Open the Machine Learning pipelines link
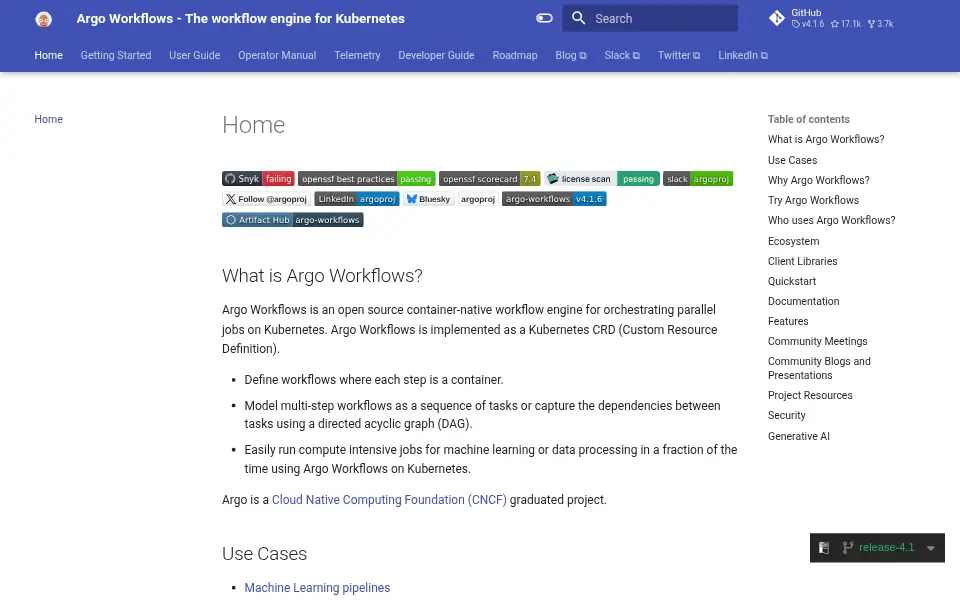Viewport: 960px width, 600px height. [x=317, y=588]
